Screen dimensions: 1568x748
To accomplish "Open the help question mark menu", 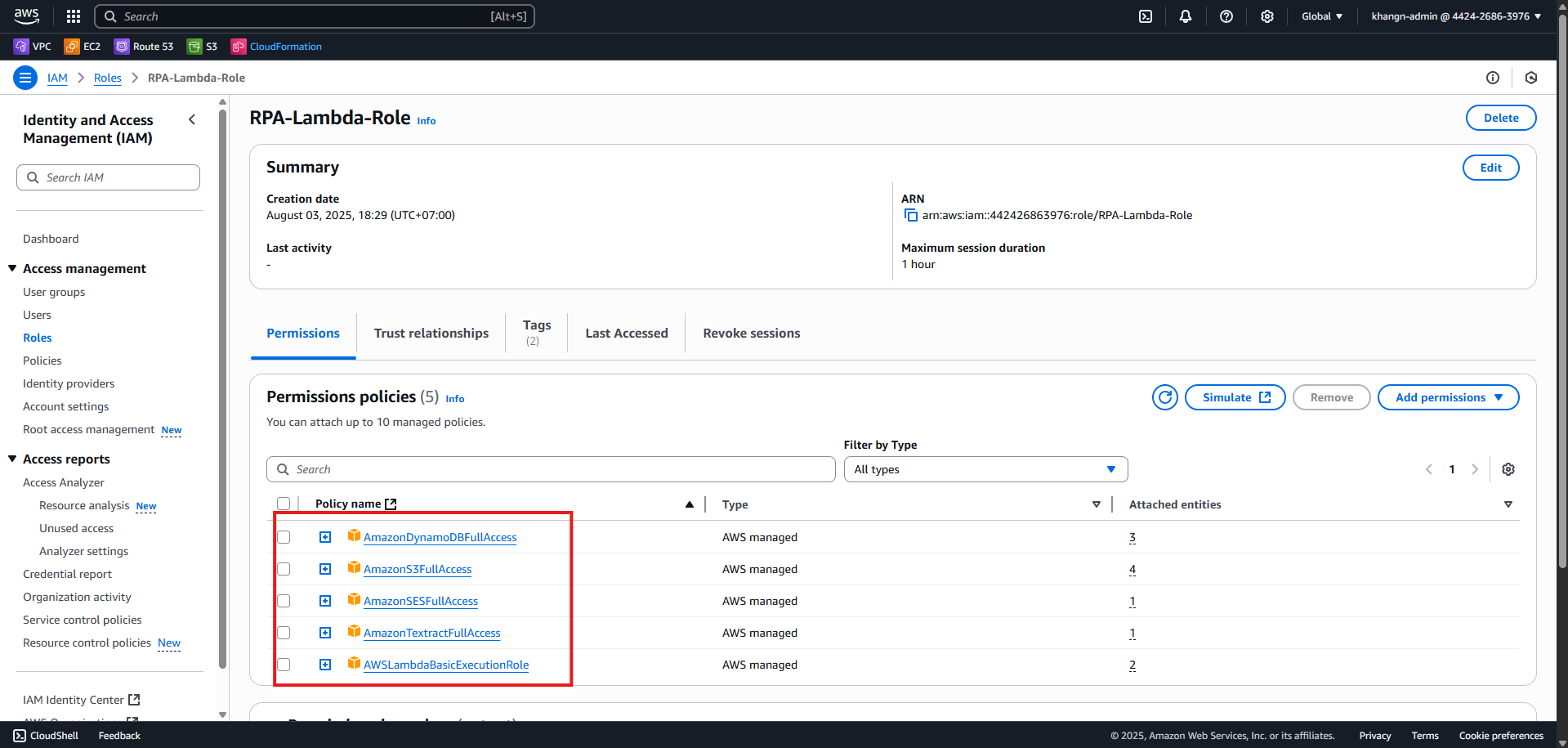I will 1226,16.
